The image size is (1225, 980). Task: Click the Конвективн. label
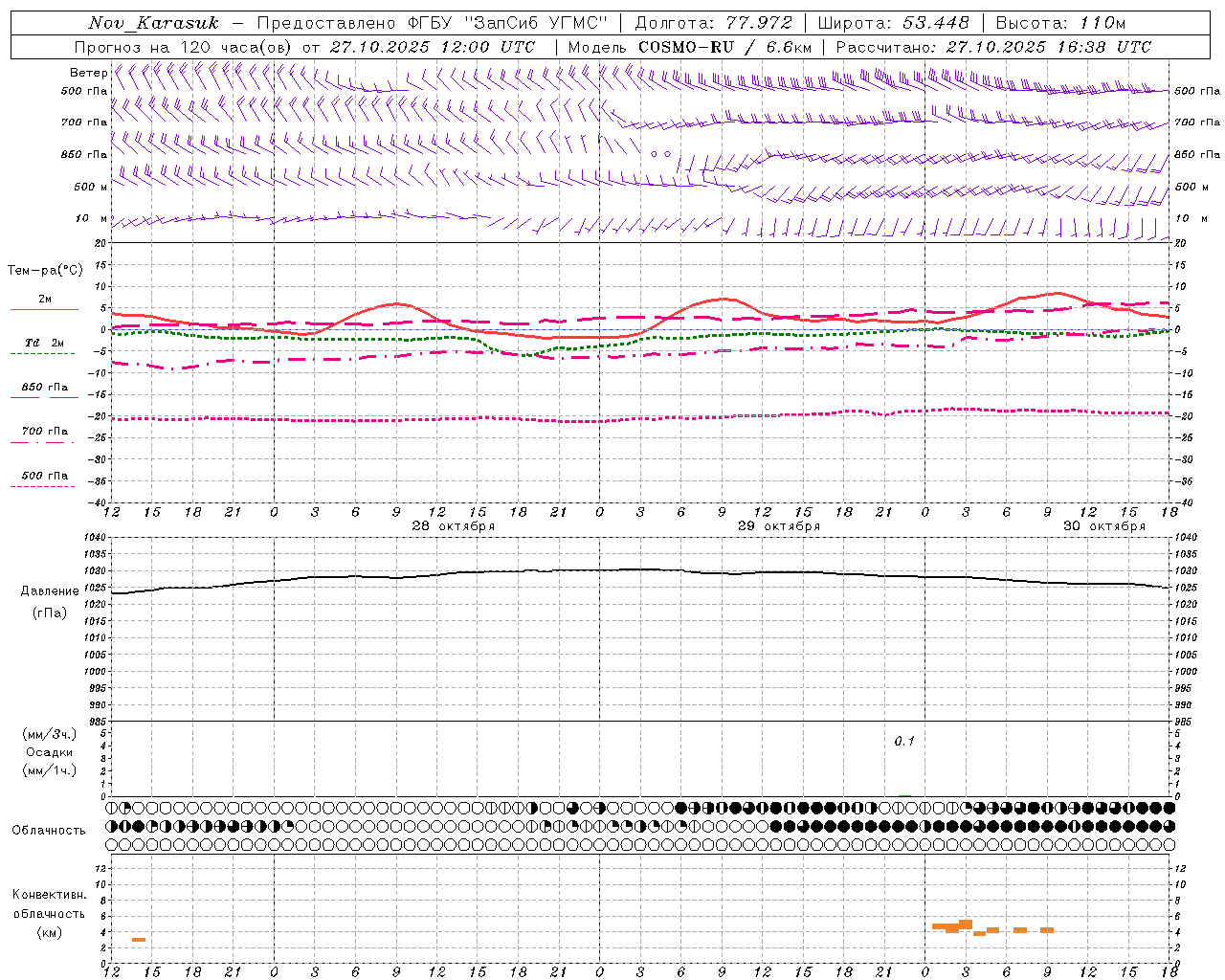[50, 895]
